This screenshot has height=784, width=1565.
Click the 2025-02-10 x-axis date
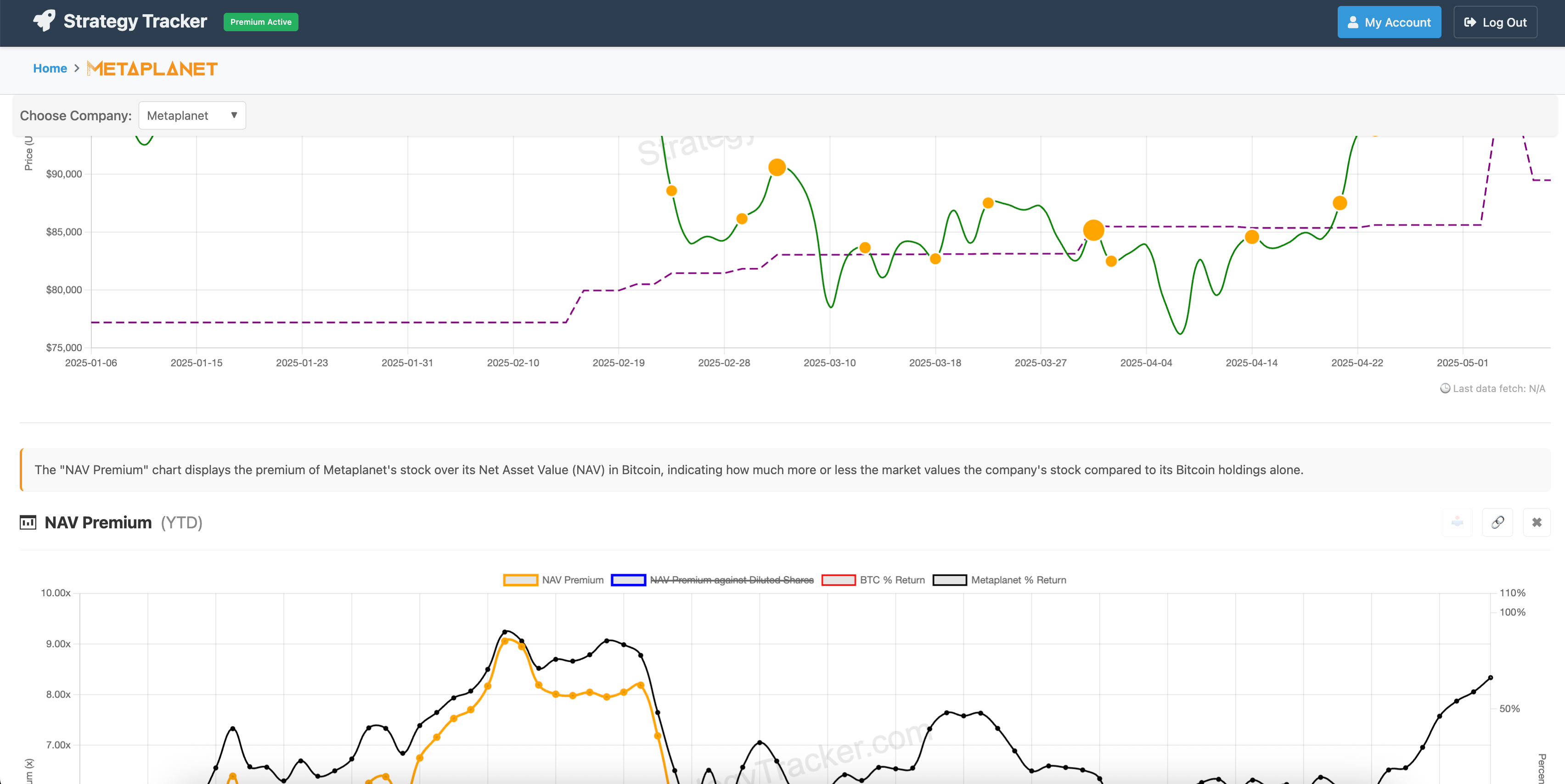513,363
